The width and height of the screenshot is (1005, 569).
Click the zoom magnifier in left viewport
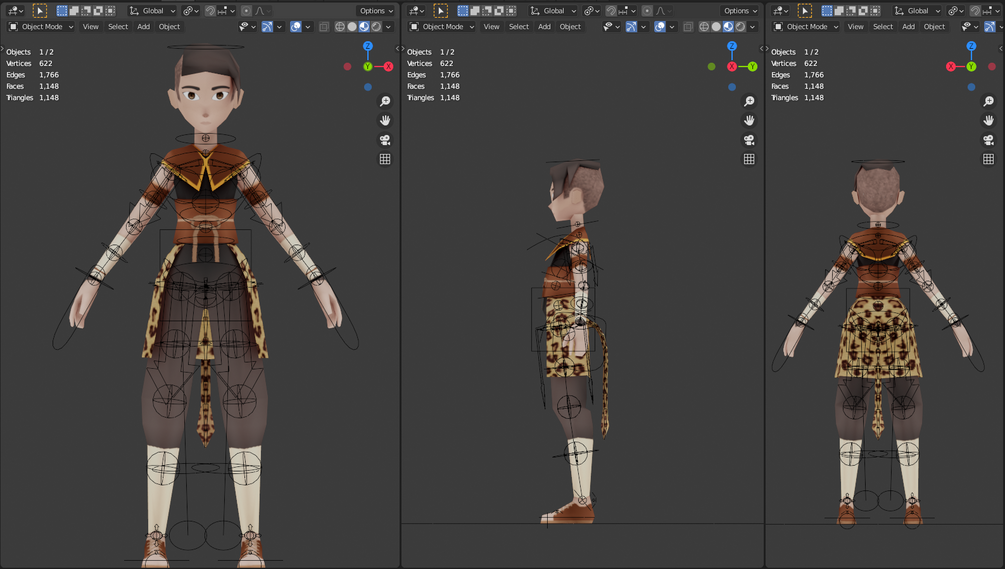(x=385, y=101)
